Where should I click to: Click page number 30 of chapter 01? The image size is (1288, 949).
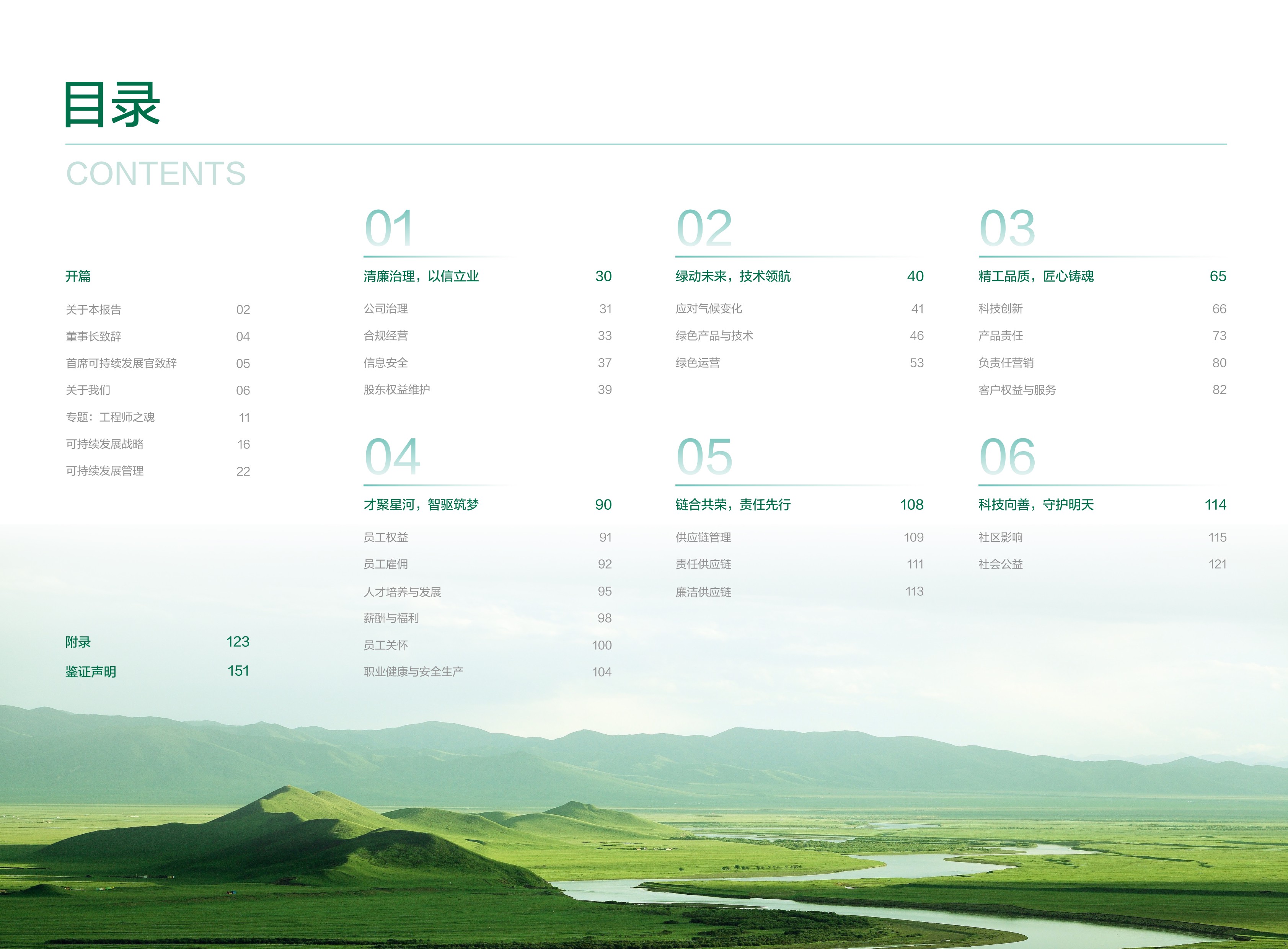click(603, 276)
